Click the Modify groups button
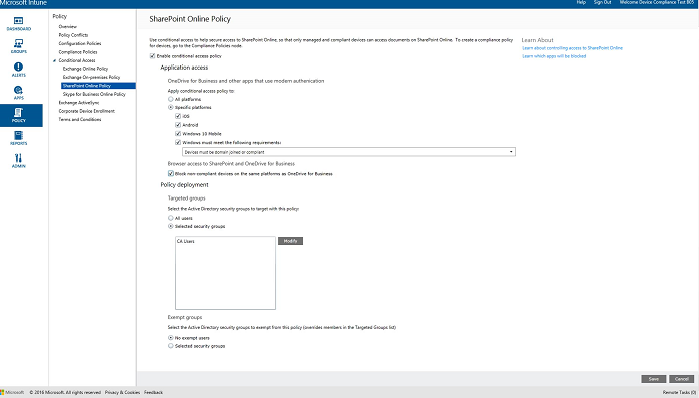 pyautogui.click(x=290, y=241)
